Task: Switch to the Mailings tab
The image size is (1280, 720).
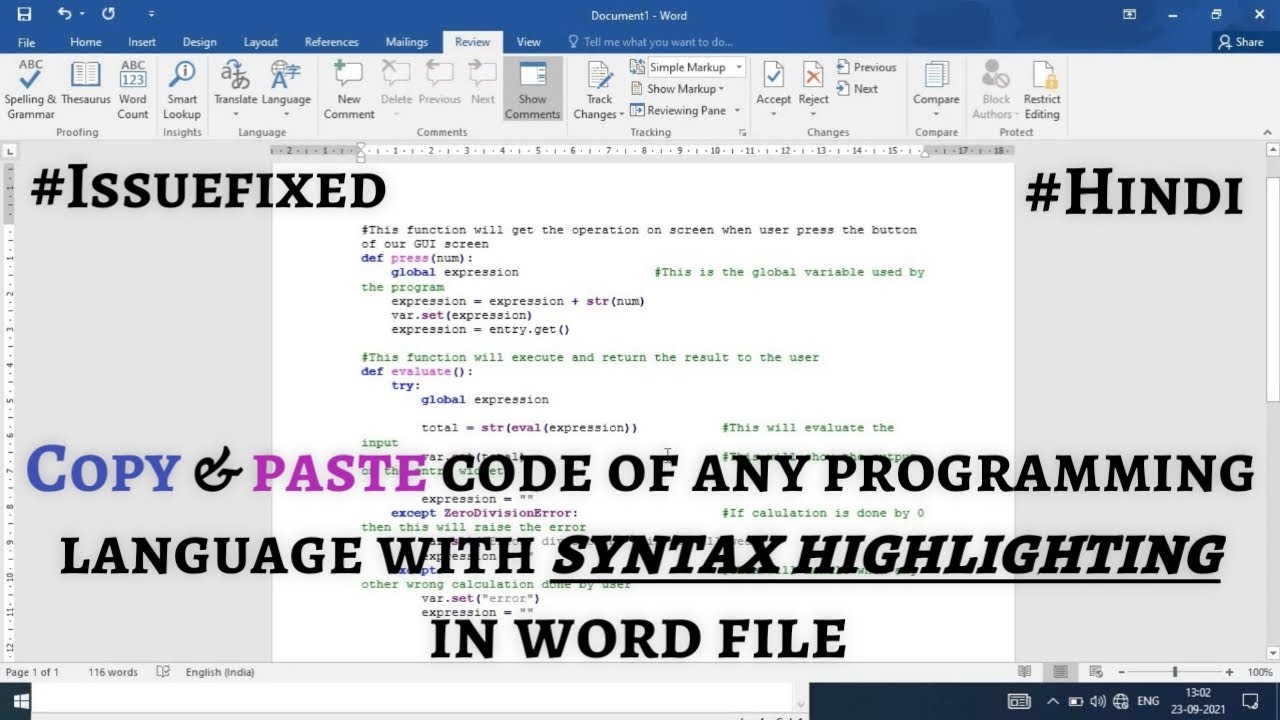Action: click(x=407, y=42)
